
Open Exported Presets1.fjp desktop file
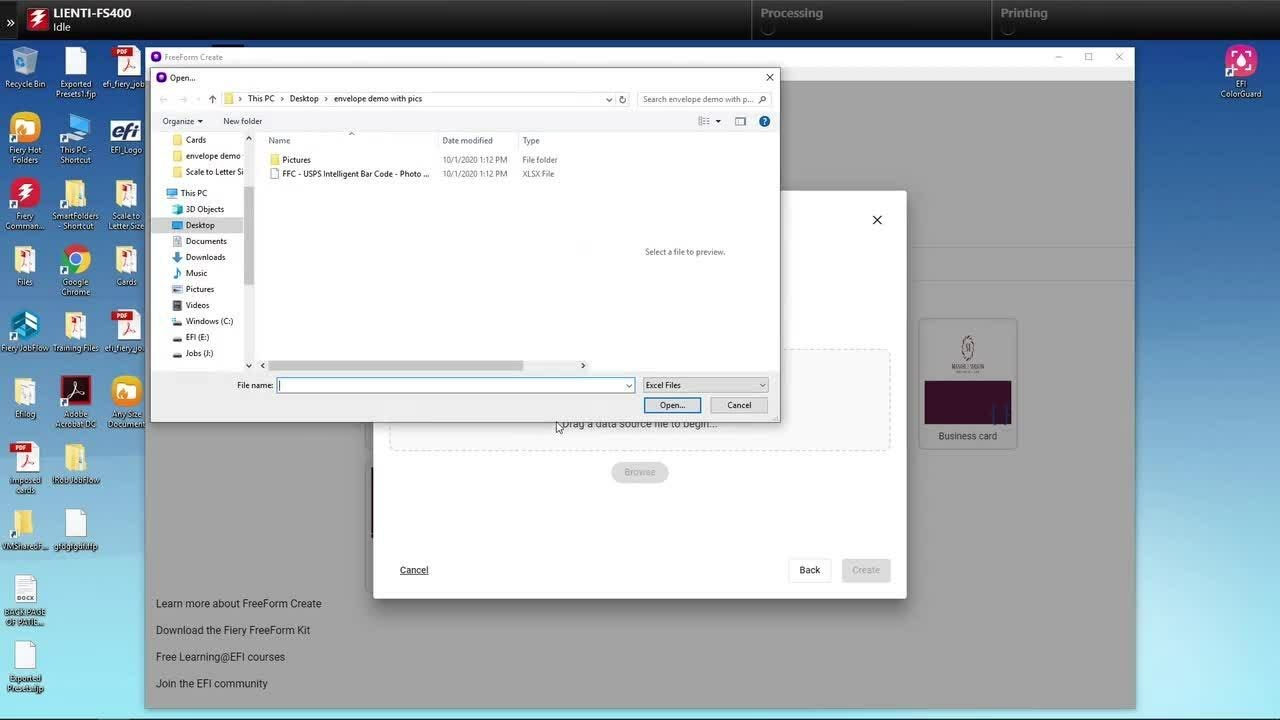pos(76,72)
